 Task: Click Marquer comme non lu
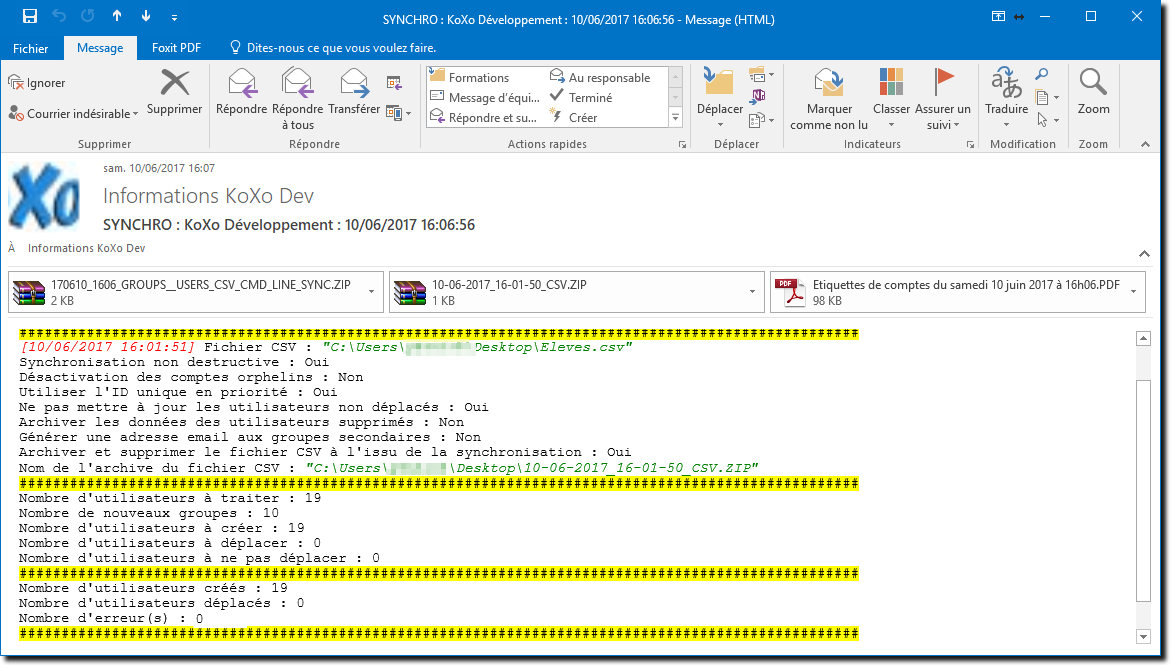(x=829, y=99)
